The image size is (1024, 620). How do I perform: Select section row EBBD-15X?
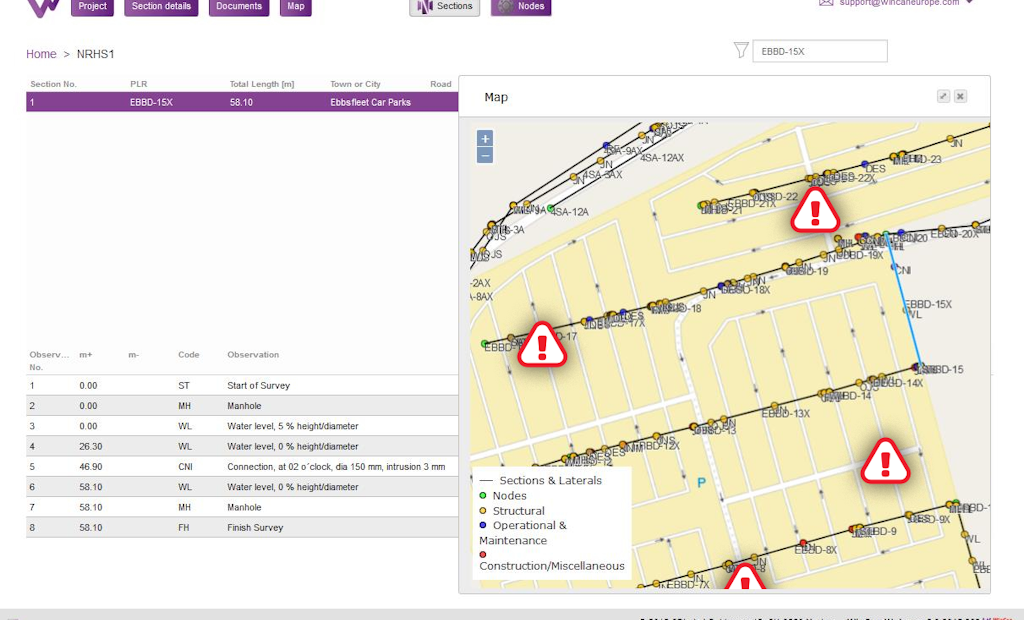(x=242, y=103)
